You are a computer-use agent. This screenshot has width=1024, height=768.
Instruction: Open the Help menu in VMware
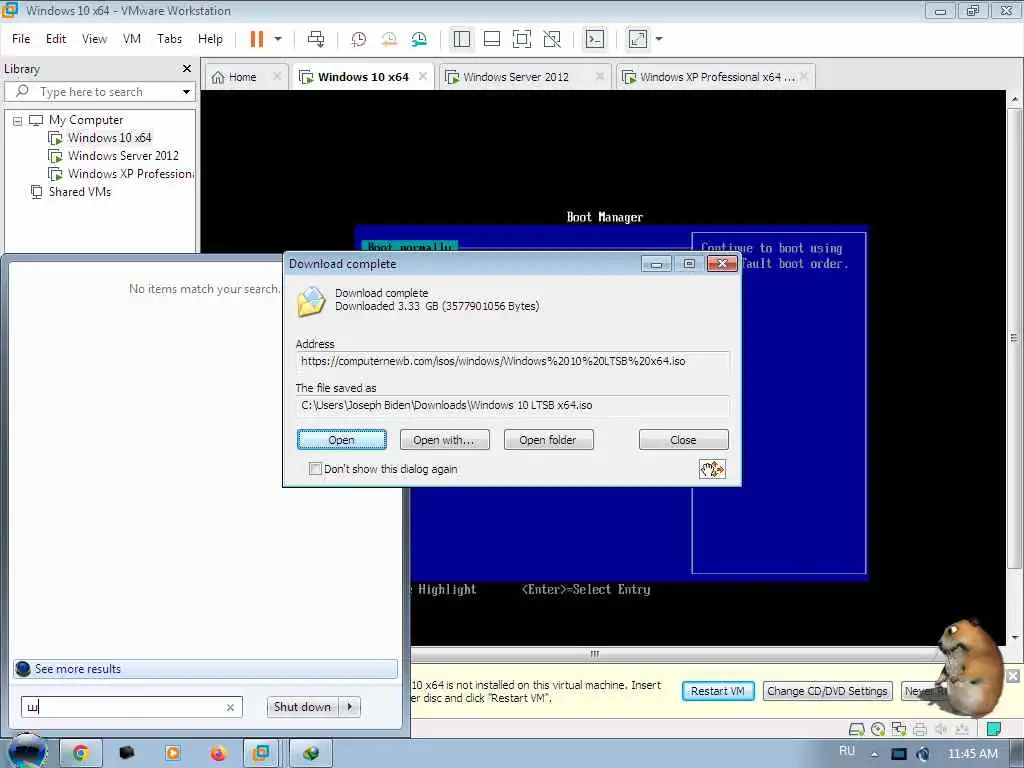(210, 39)
